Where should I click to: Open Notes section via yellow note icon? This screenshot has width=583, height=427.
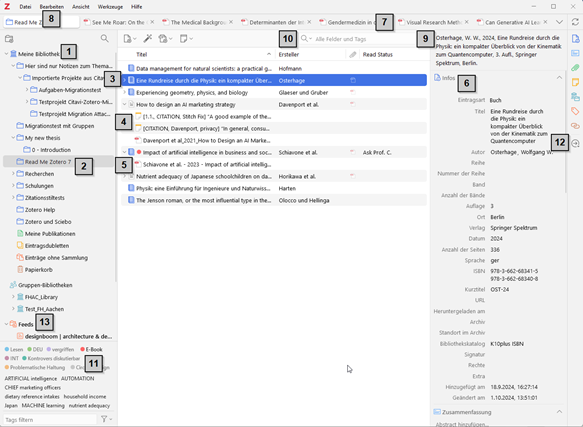tap(575, 82)
